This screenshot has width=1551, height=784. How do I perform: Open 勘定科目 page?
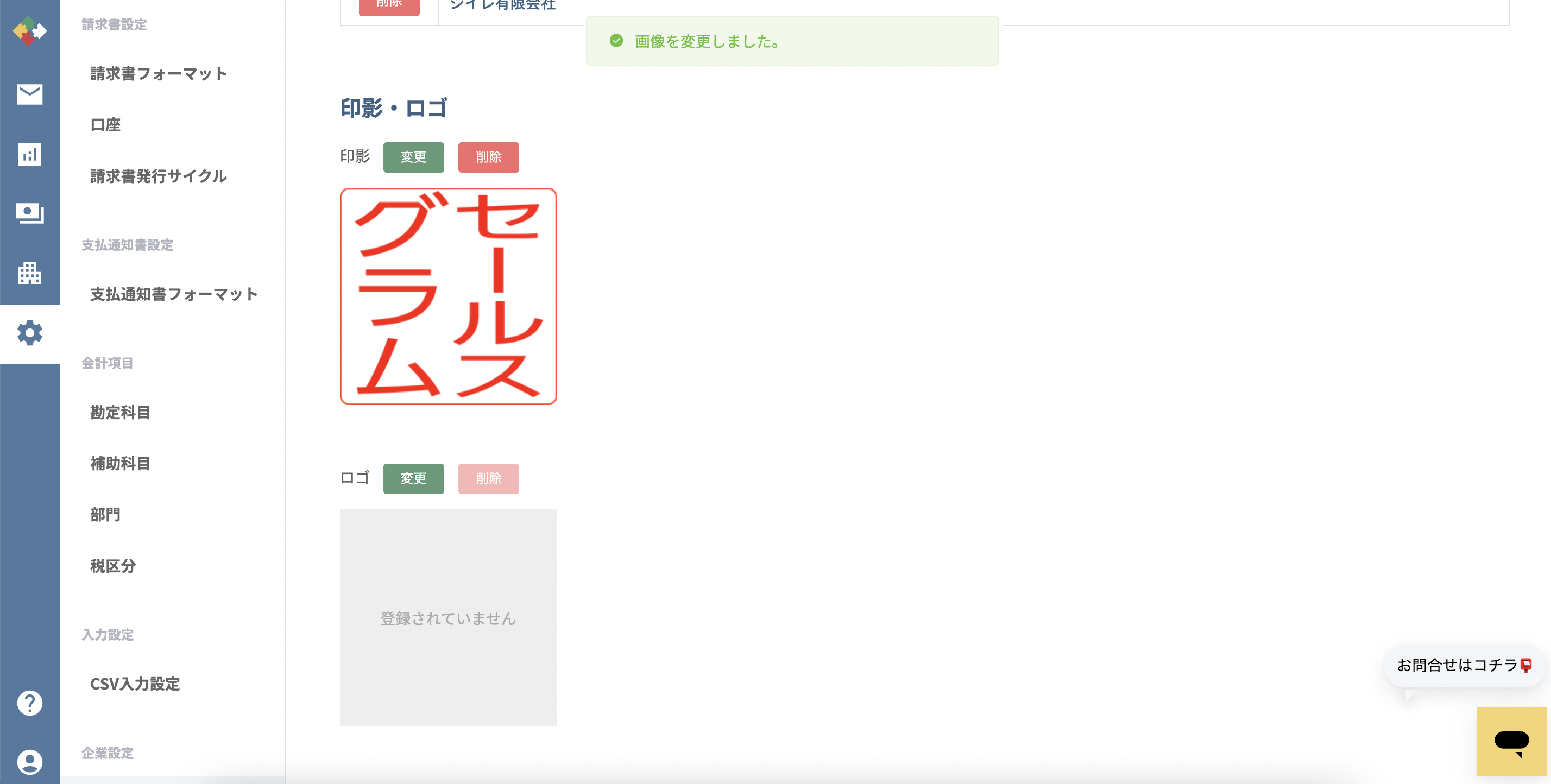click(x=121, y=413)
